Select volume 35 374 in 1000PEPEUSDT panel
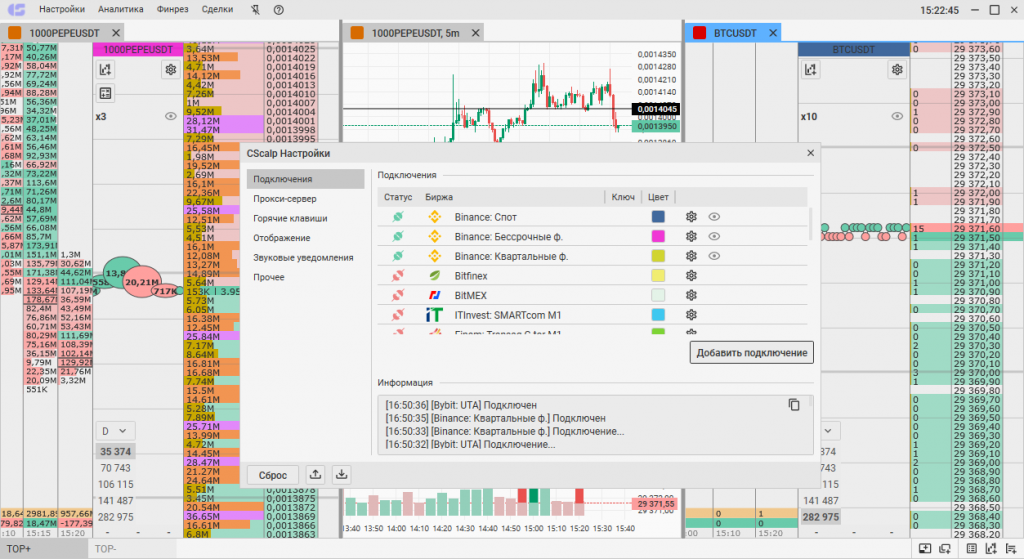Viewport: 1024px width, 559px height. tap(116, 451)
